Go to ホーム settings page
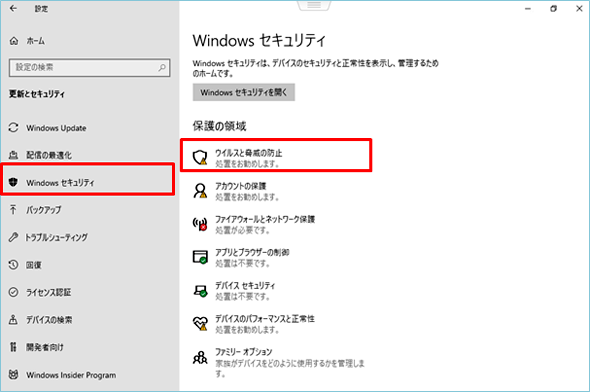The image size is (590, 392). pyautogui.click(x=35, y=41)
